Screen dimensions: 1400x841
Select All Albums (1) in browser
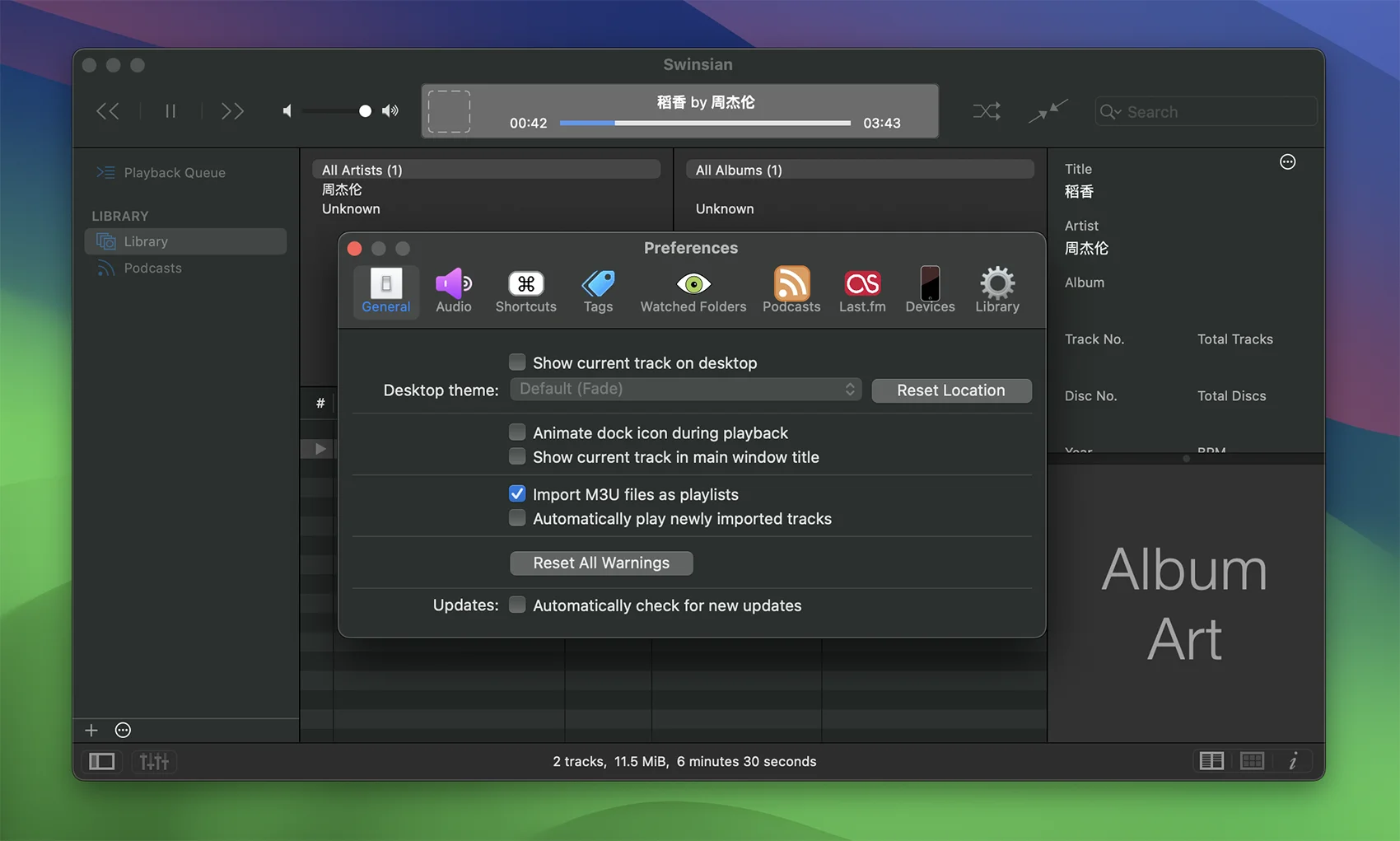point(860,170)
